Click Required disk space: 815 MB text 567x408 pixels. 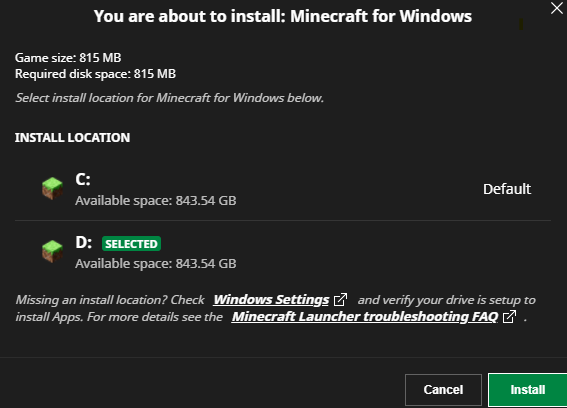[95, 74]
